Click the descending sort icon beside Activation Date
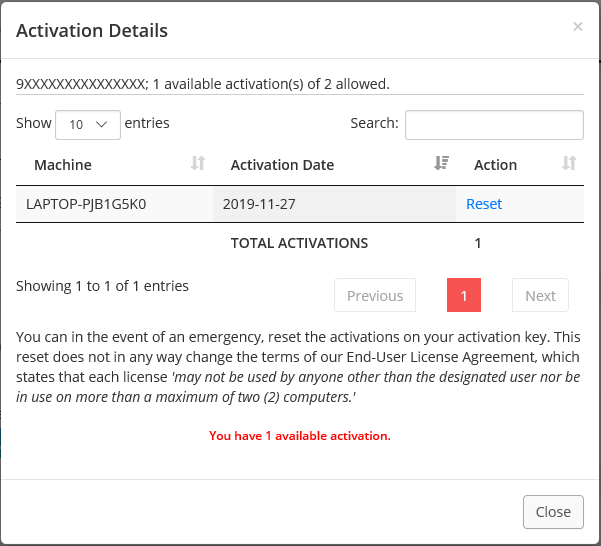 441,163
